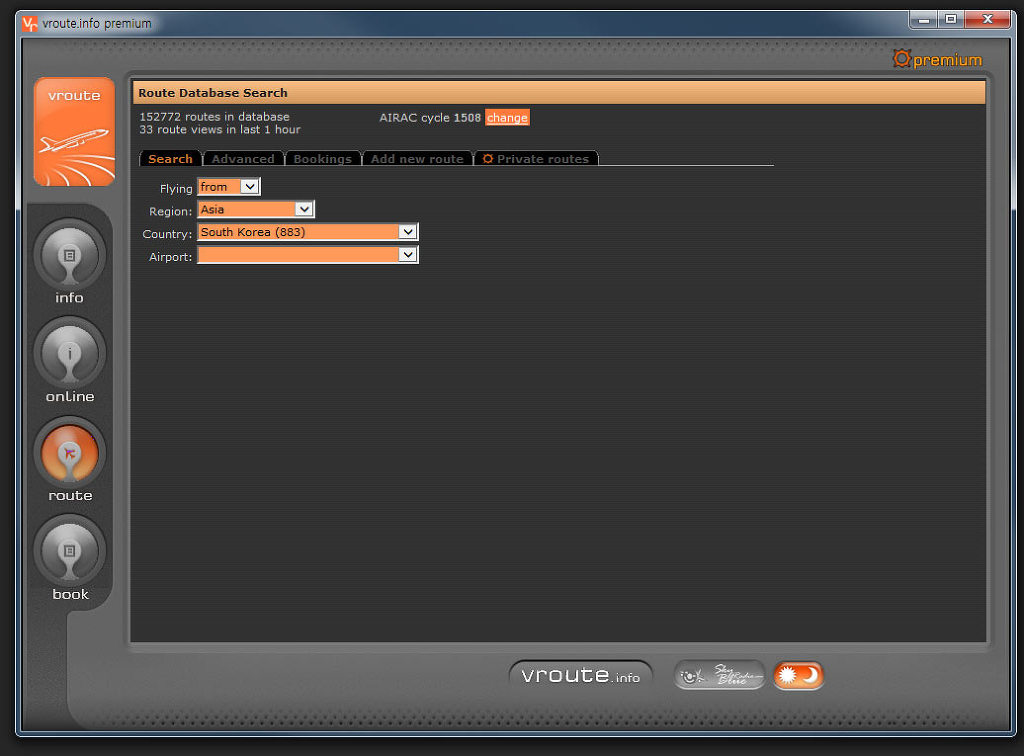Screen dimensions: 1024x756
Task: Open the Private routes tab
Action: tap(536, 159)
